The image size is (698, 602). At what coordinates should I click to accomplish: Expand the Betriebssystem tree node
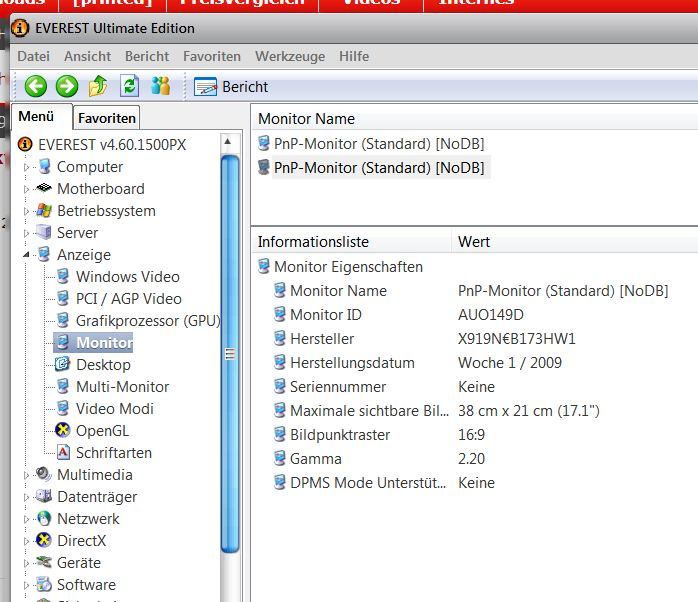26,211
